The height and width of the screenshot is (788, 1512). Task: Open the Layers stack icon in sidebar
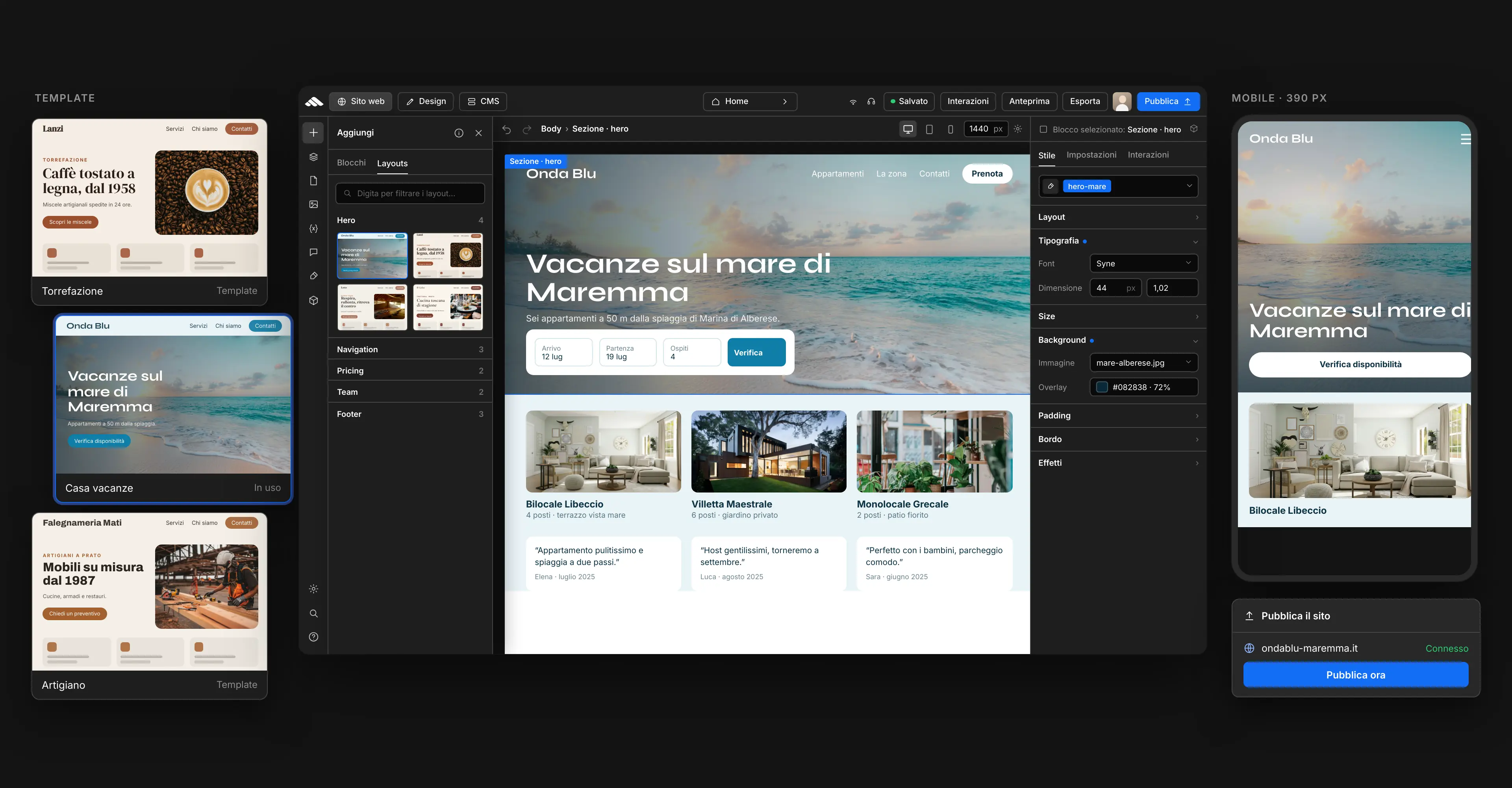313,157
